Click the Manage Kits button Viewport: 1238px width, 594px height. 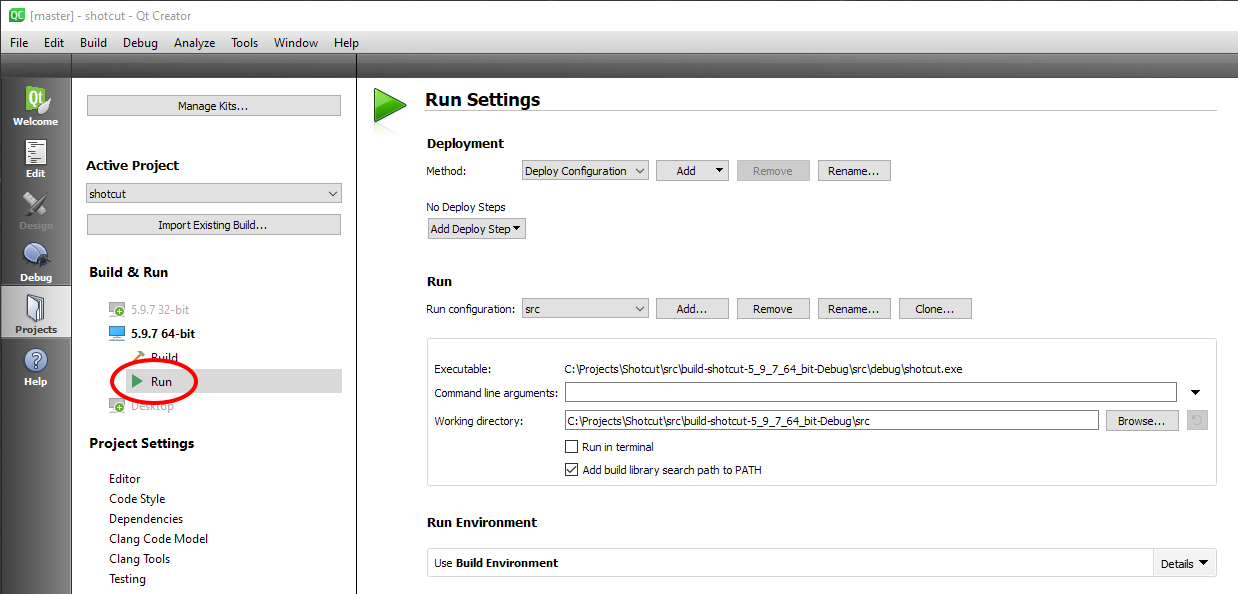pos(213,106)
